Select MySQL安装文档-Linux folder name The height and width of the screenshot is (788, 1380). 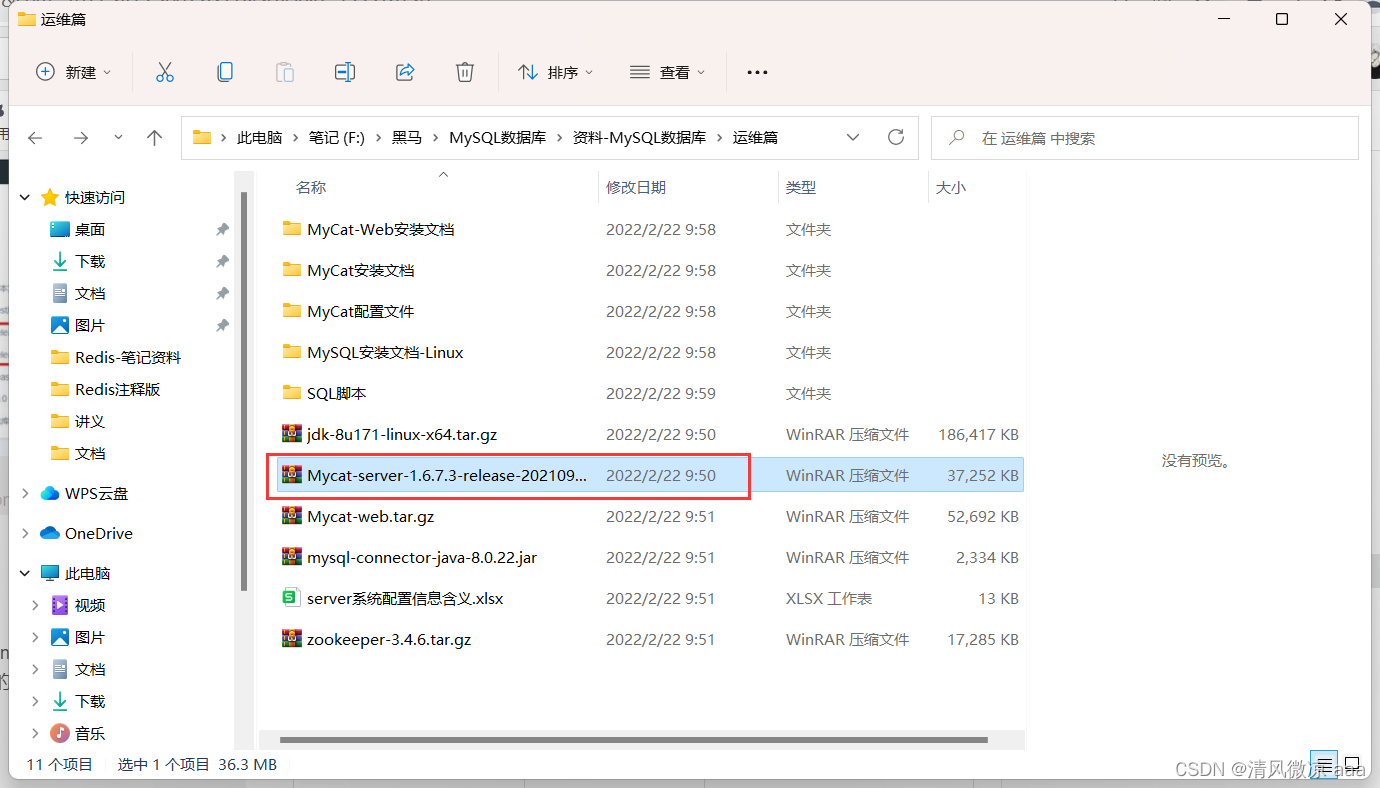[x=385, y=352]
